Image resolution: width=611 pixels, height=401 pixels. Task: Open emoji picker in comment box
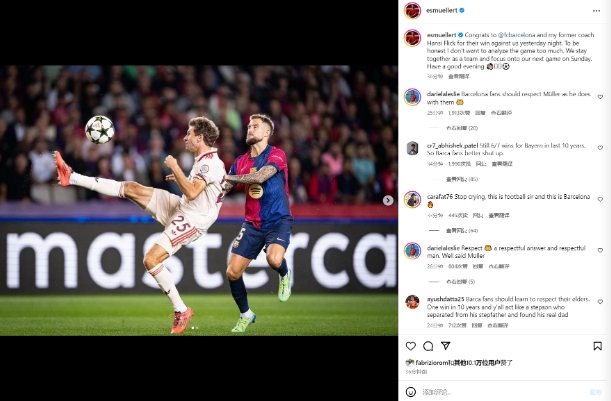(411, 392)
